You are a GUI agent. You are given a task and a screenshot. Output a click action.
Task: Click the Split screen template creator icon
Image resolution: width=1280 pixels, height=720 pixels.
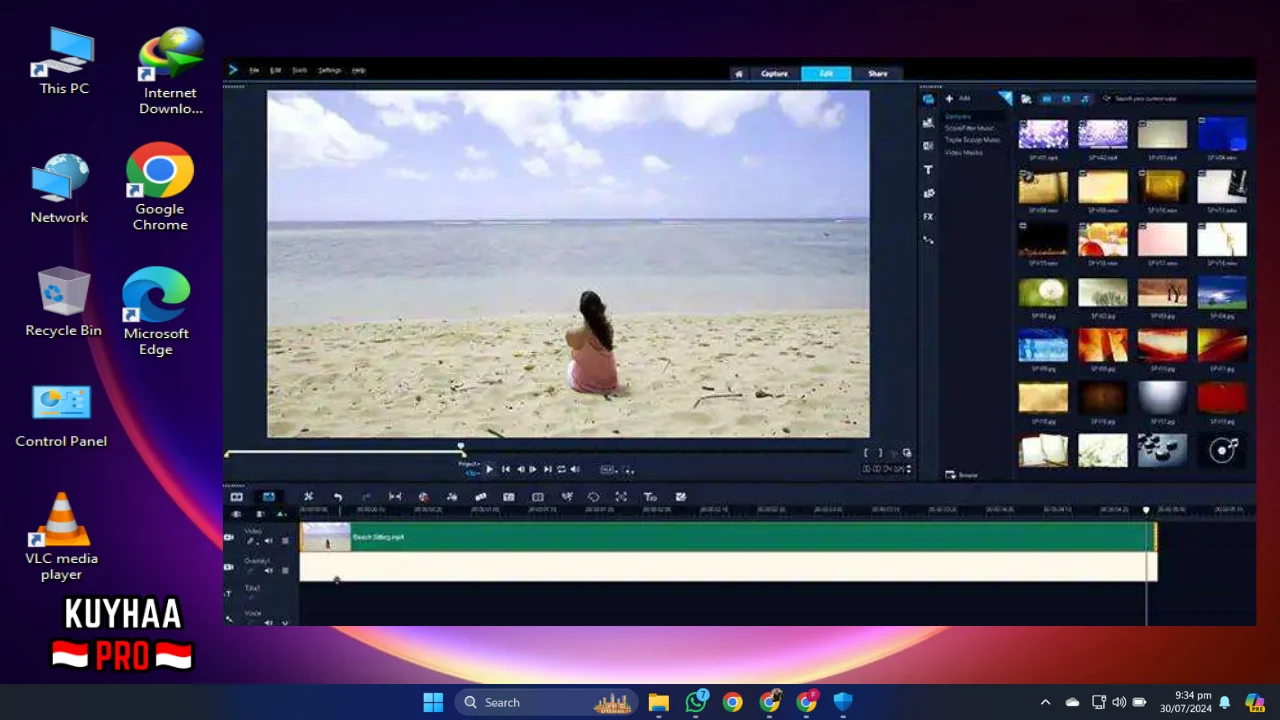[538, 497]
